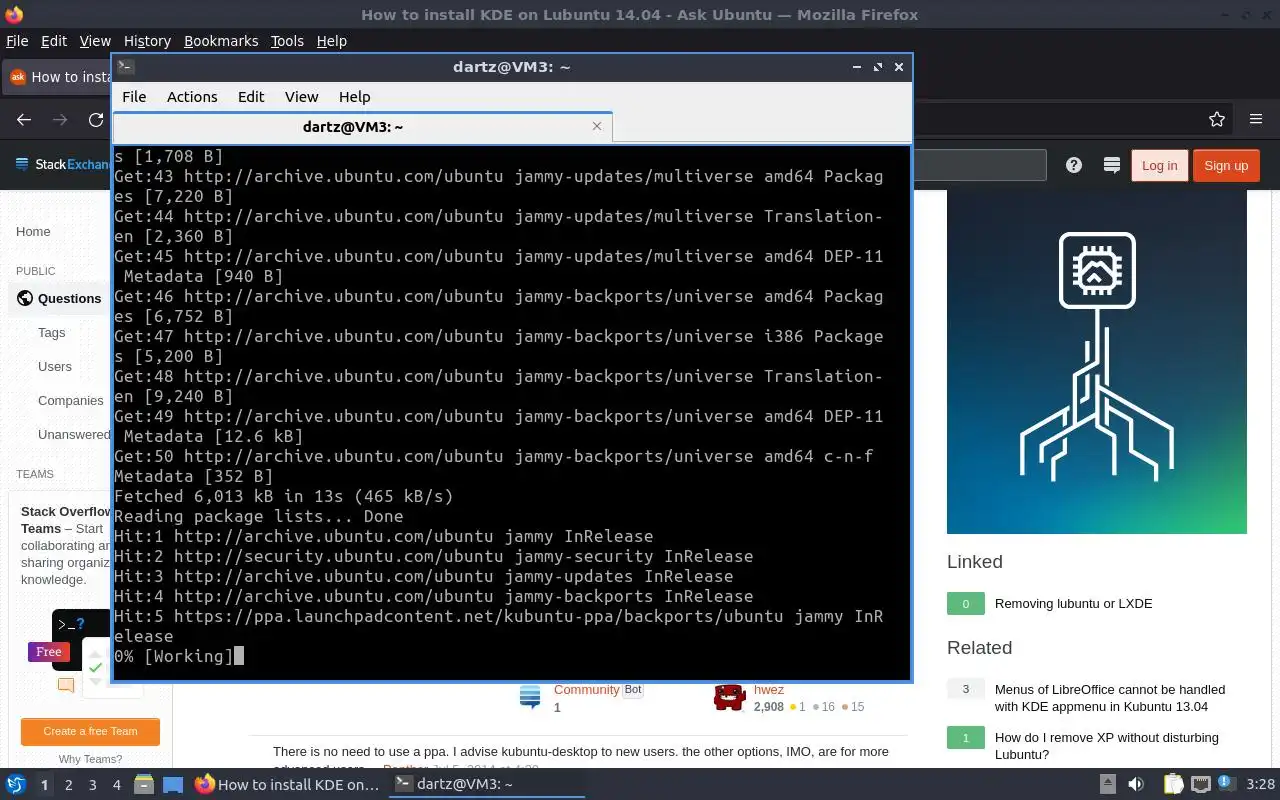
Task: Click the update notifier tray icon
Action: click(1226, 785)
